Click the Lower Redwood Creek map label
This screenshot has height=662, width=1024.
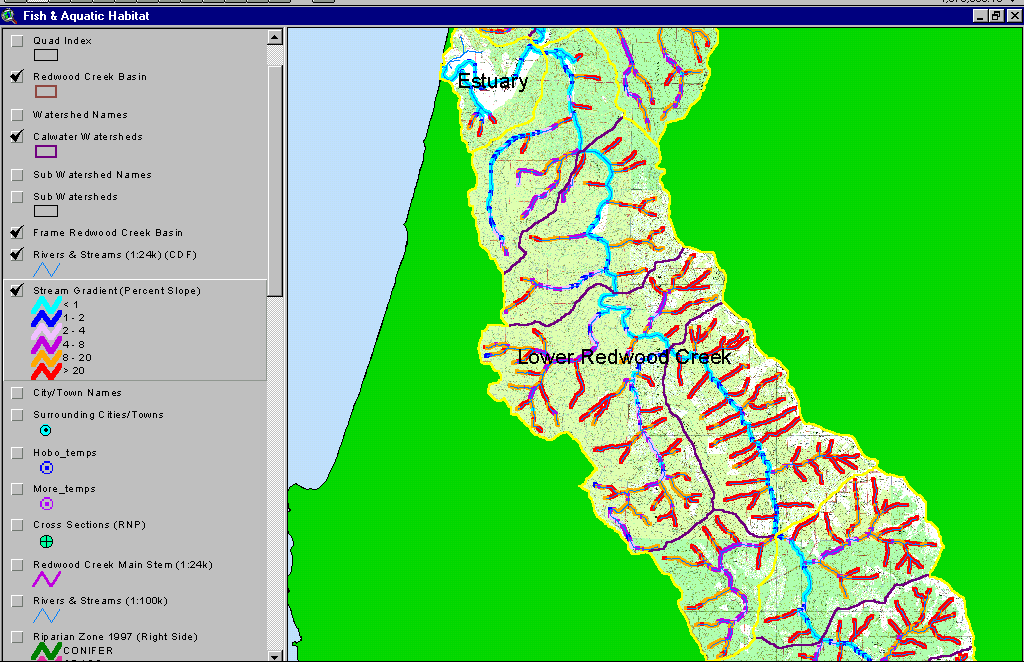[624, 357]
